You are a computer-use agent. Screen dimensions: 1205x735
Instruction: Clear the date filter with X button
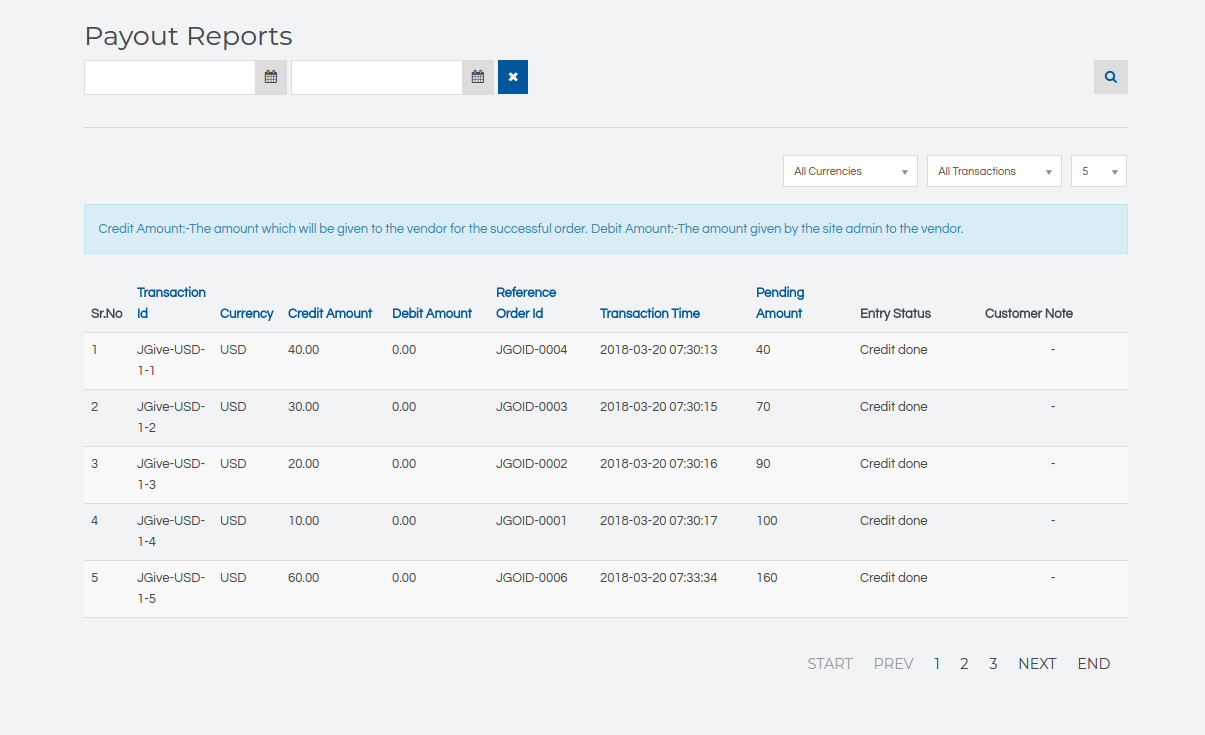pos(513,77)
